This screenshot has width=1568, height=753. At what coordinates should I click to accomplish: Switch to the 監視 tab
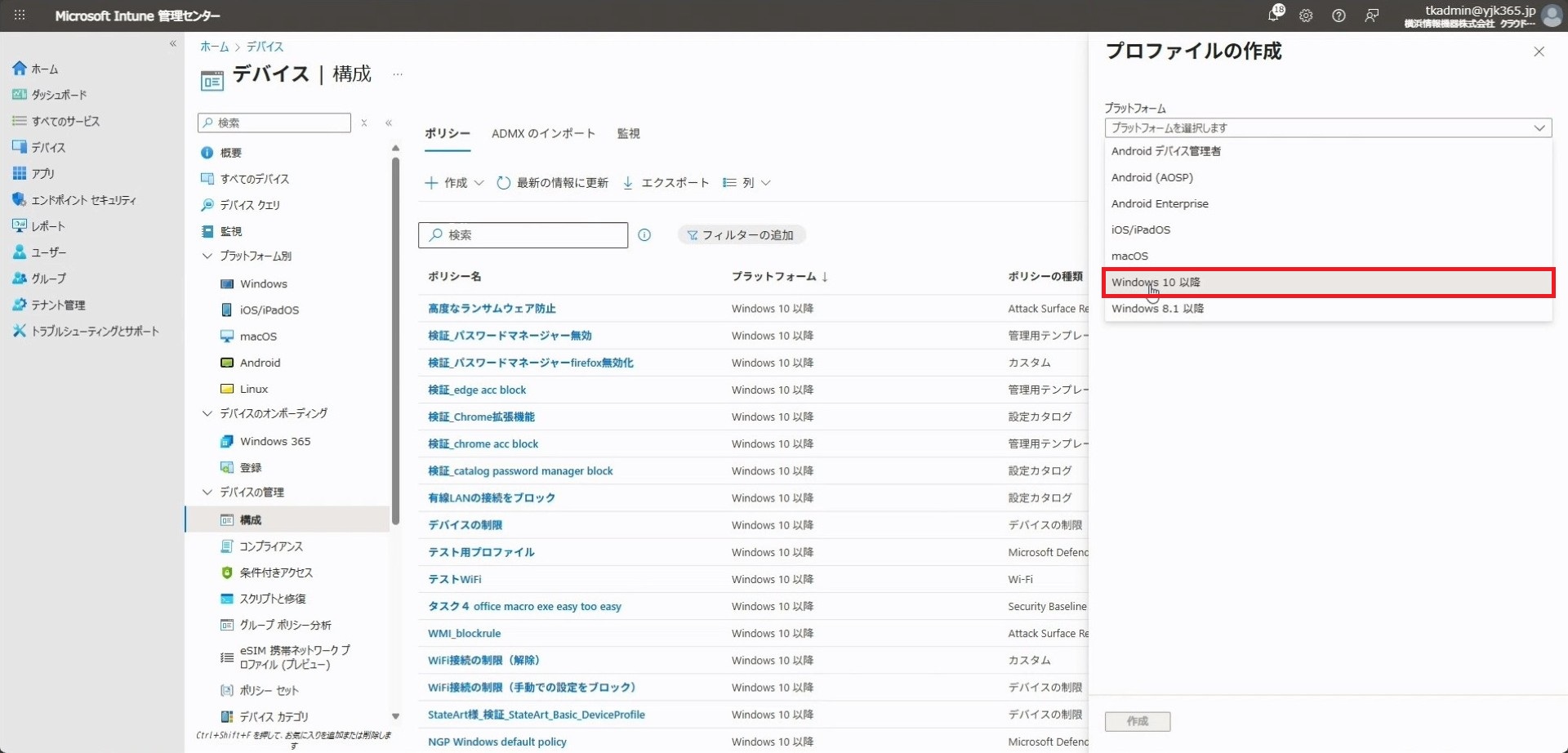pyautogui.click(x=628, y=134)
